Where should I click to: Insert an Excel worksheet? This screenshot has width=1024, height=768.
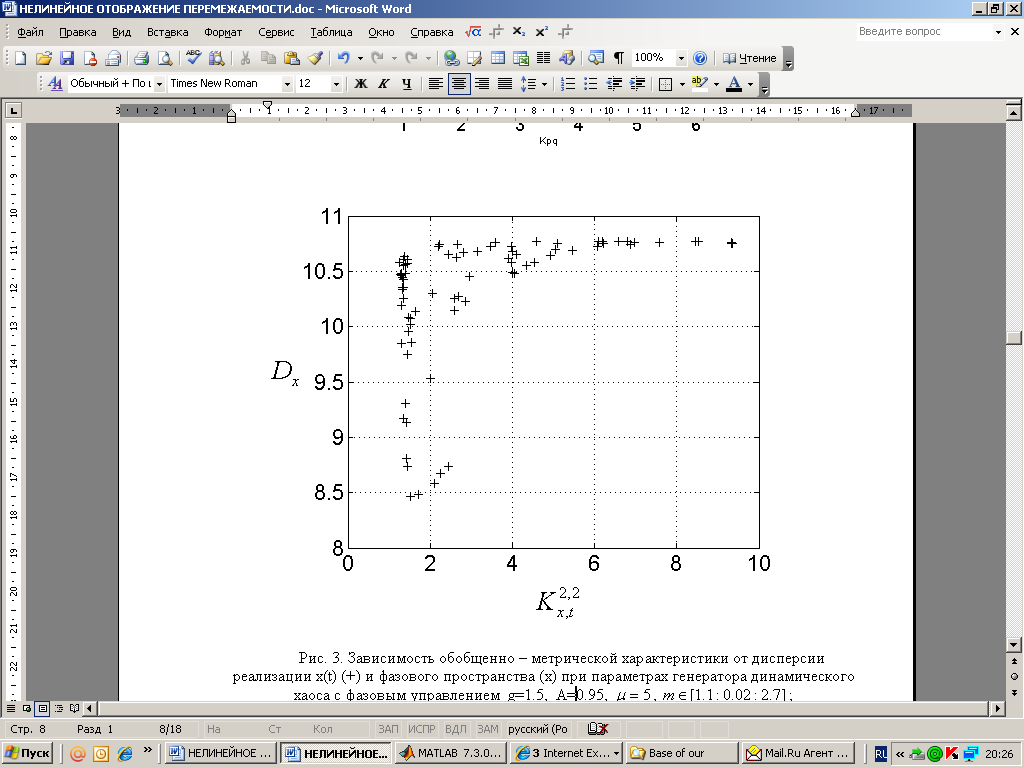[x=520, y=58]
